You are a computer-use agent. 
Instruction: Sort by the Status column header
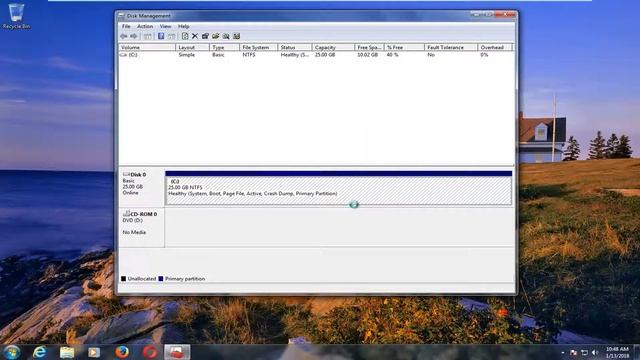pyautogui.click(x=295, y=47)
